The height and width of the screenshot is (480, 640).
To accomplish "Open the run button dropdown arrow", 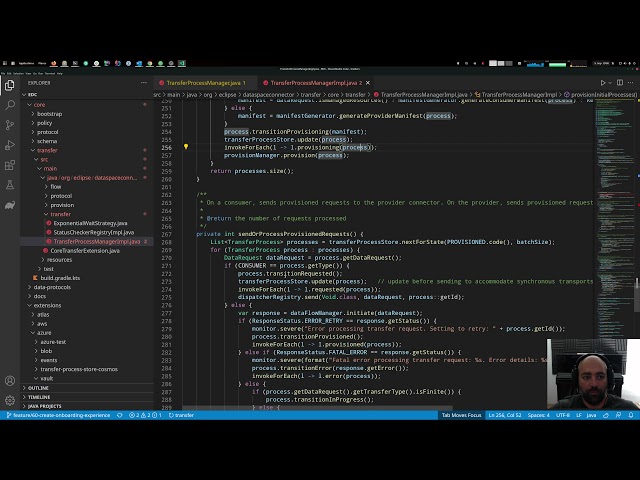I will click(610, 82).
